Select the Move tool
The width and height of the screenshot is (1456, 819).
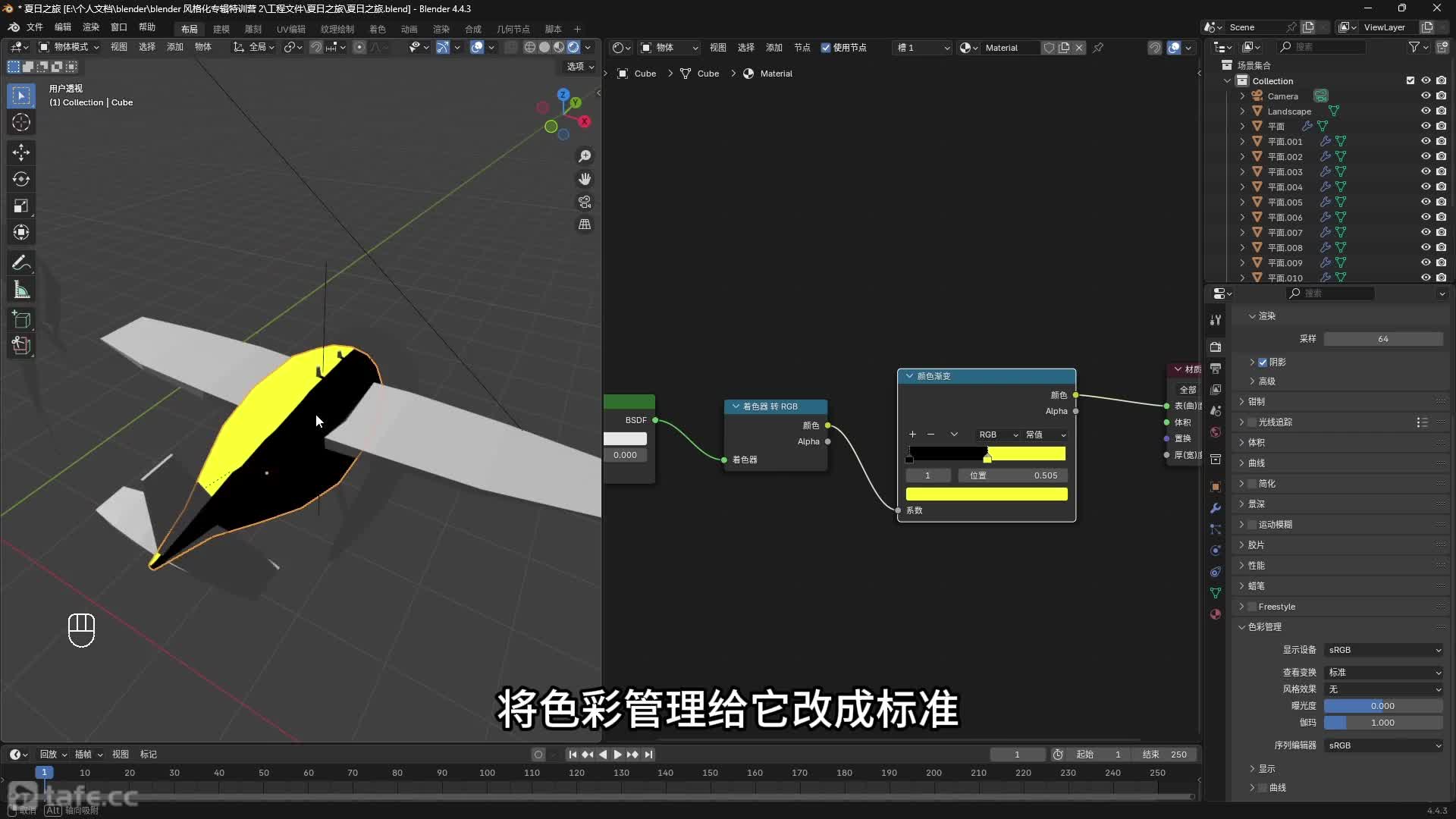click(21, 152)
